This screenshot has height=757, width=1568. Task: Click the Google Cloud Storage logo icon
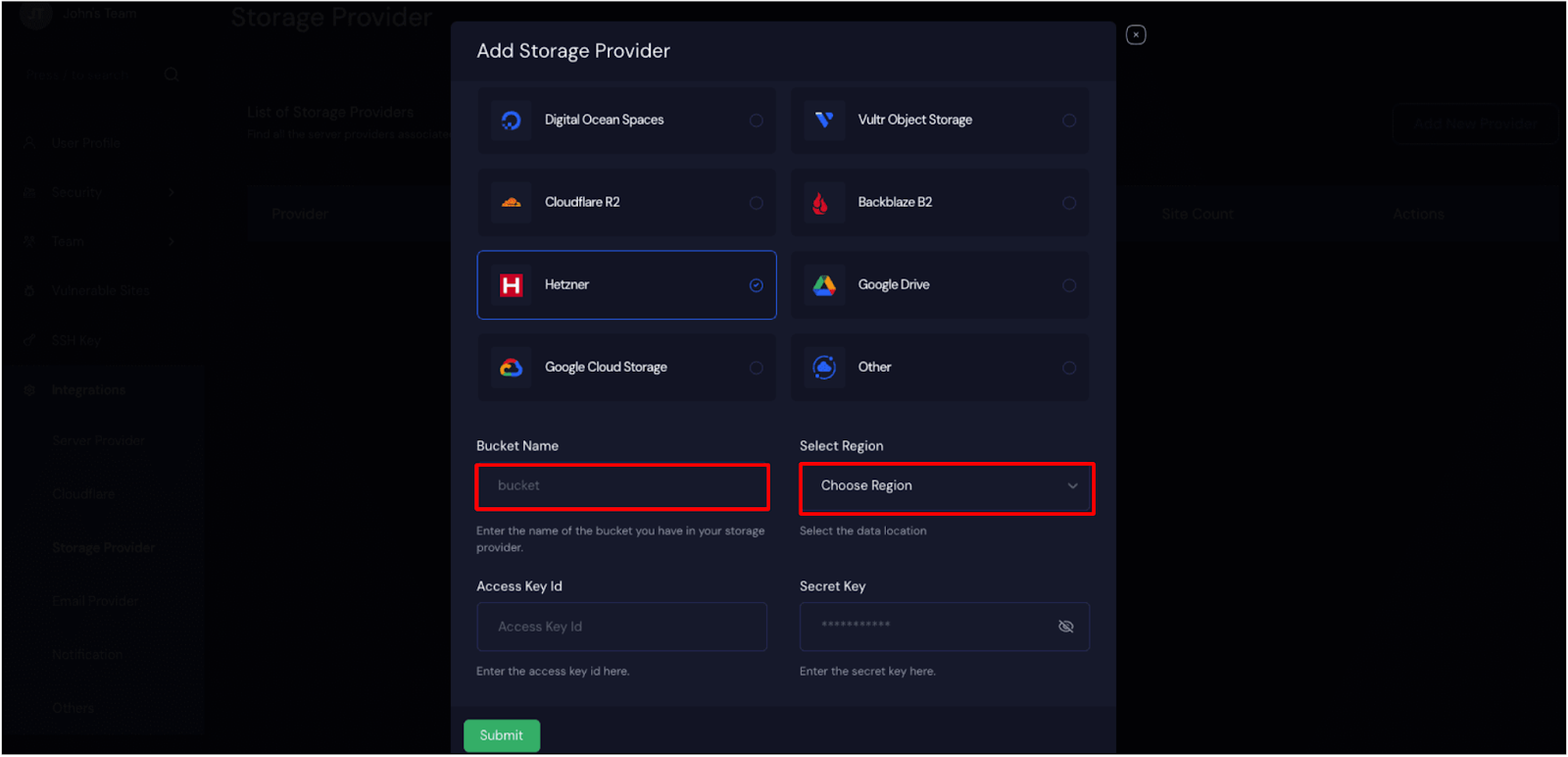click(512, 368)
